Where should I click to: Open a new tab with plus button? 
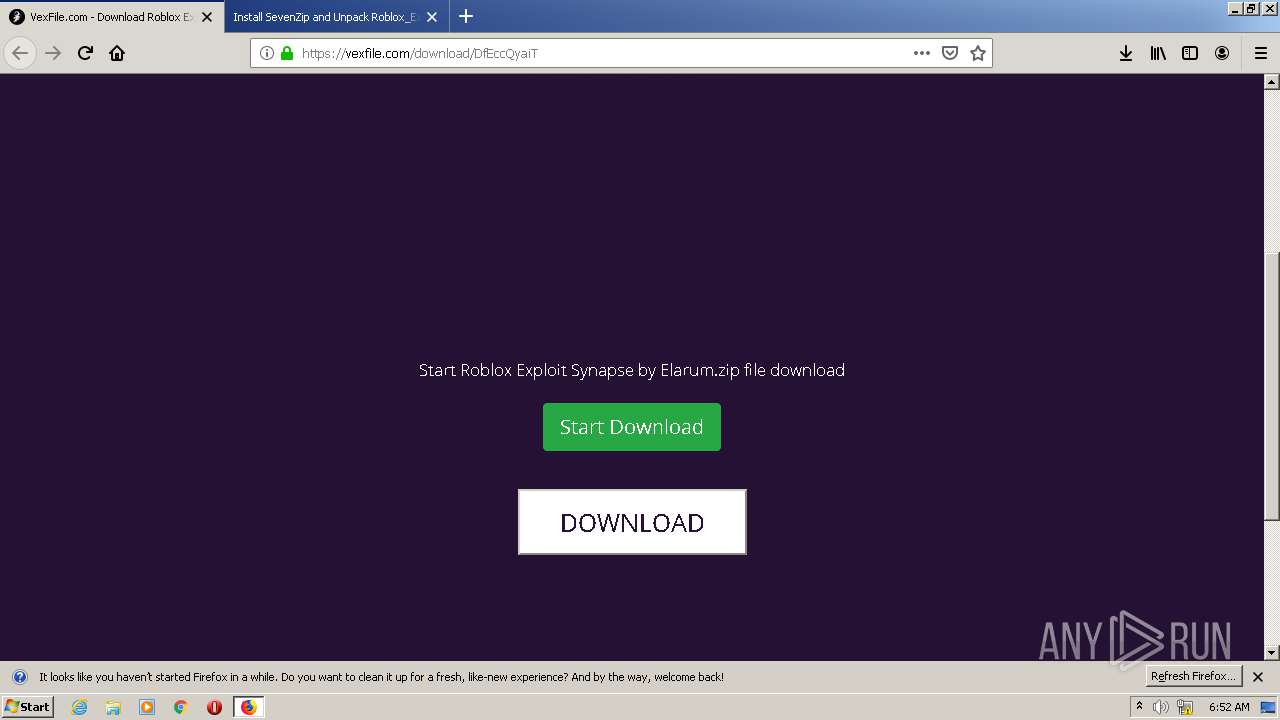click(466, 16)
